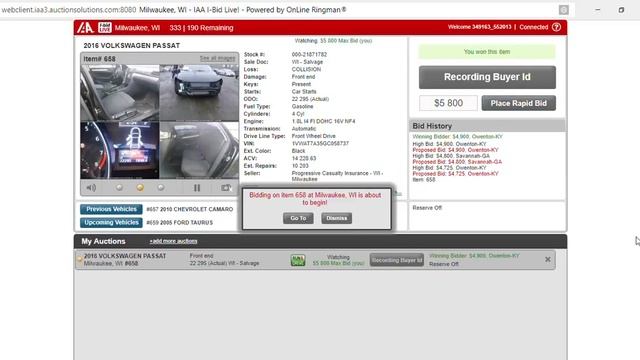View the rear seat interior thumbnail
The image size is (640, 360).
[199, 150]
